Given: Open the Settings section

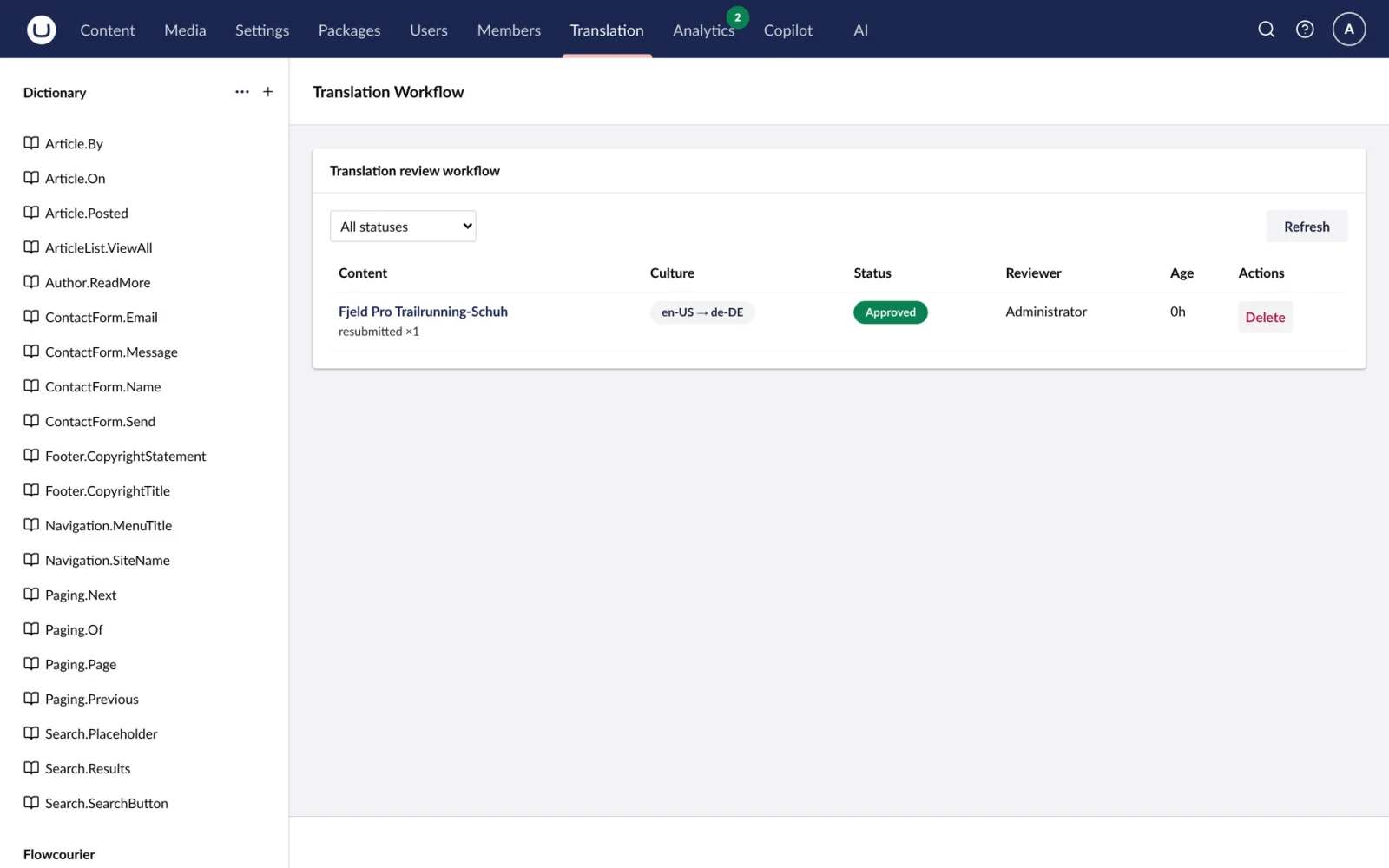Looking at the screenshot, I should pyautogui.click(x=262, y=30).
